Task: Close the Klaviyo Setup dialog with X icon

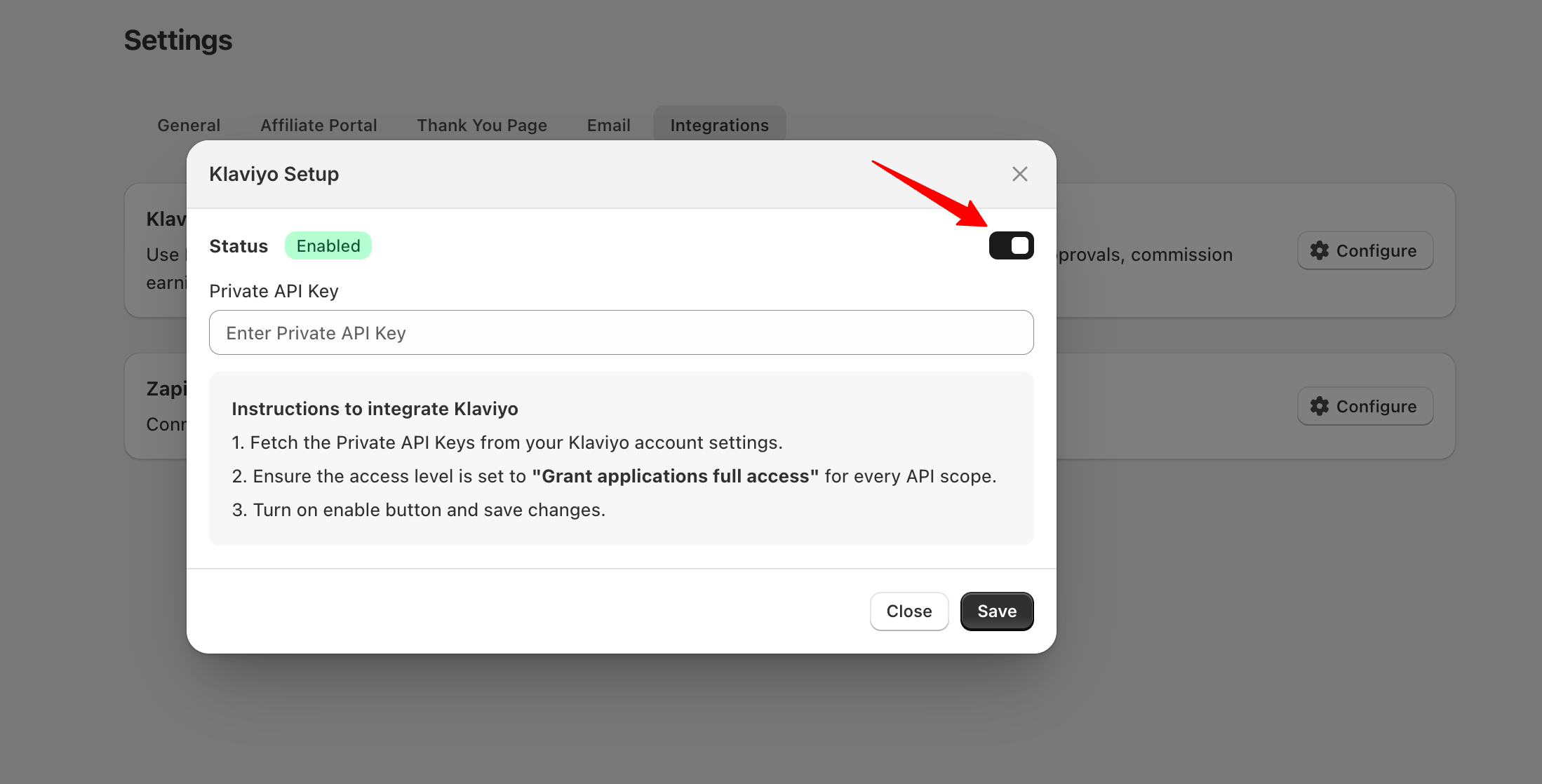Action: 1019,174
